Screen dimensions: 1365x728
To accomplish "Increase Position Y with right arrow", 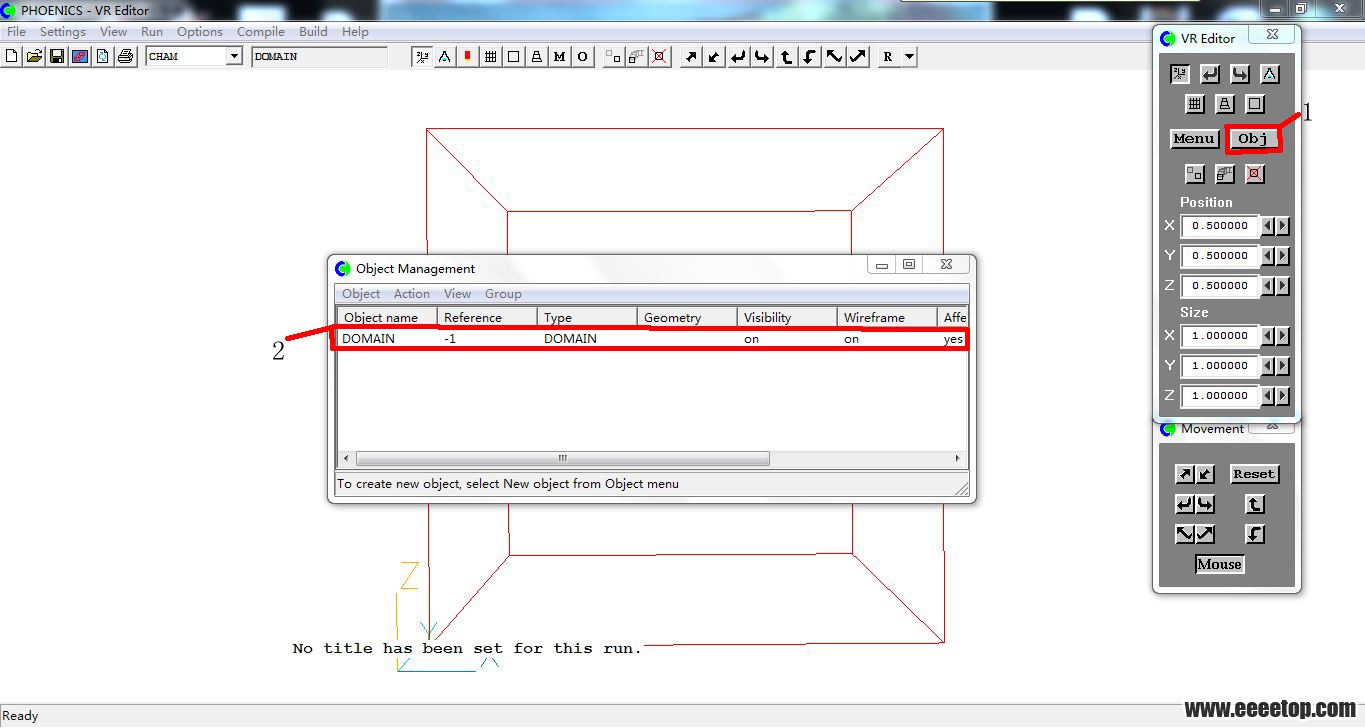I will [x=1283, y=256].
